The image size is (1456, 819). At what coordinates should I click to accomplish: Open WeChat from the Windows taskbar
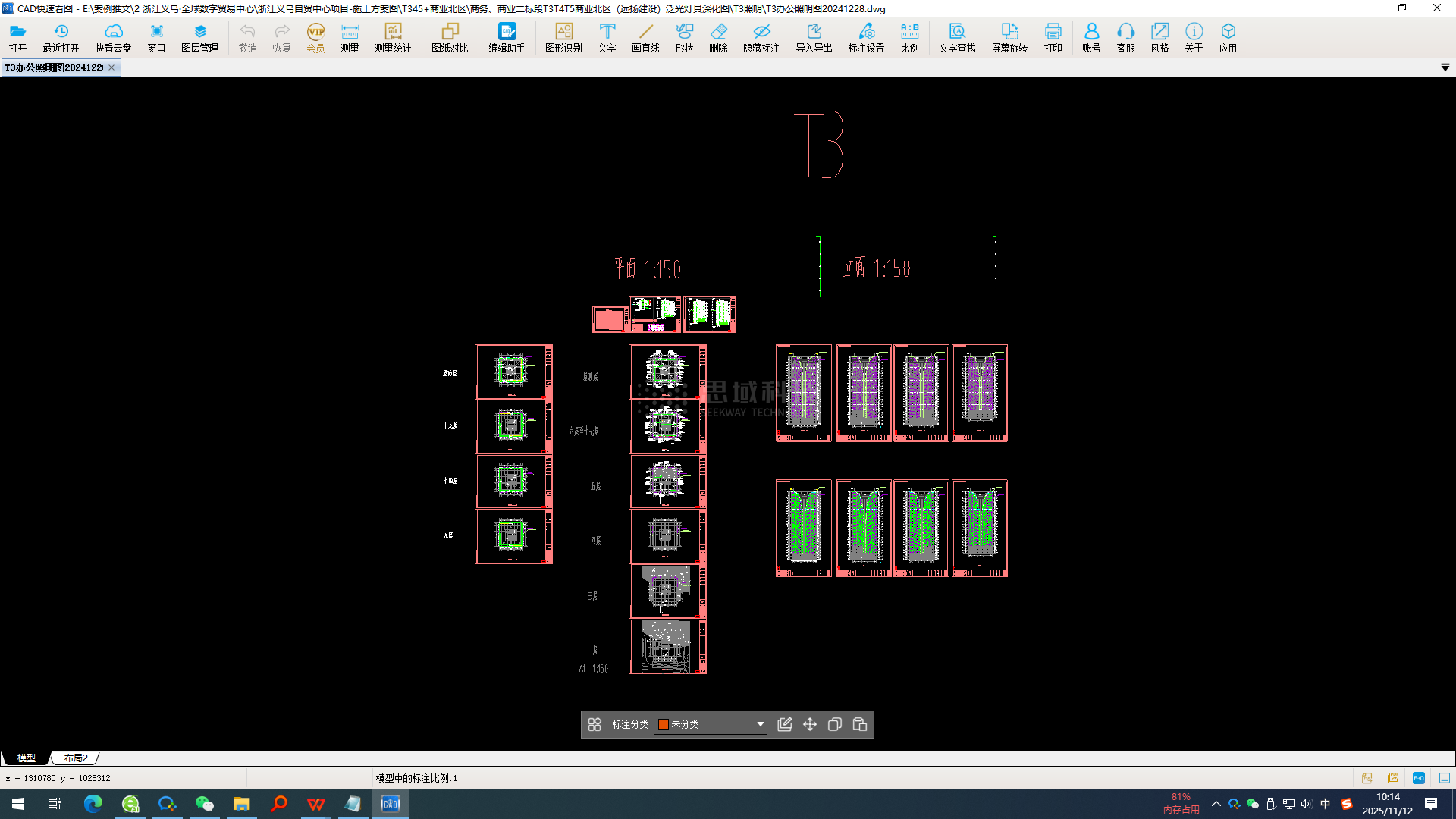click(204, 804)
